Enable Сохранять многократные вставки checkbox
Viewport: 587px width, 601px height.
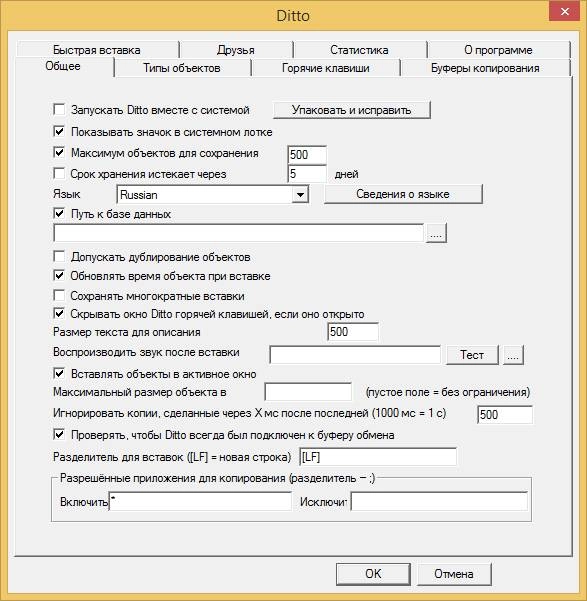pyautogui.click(x=59, y=296)
